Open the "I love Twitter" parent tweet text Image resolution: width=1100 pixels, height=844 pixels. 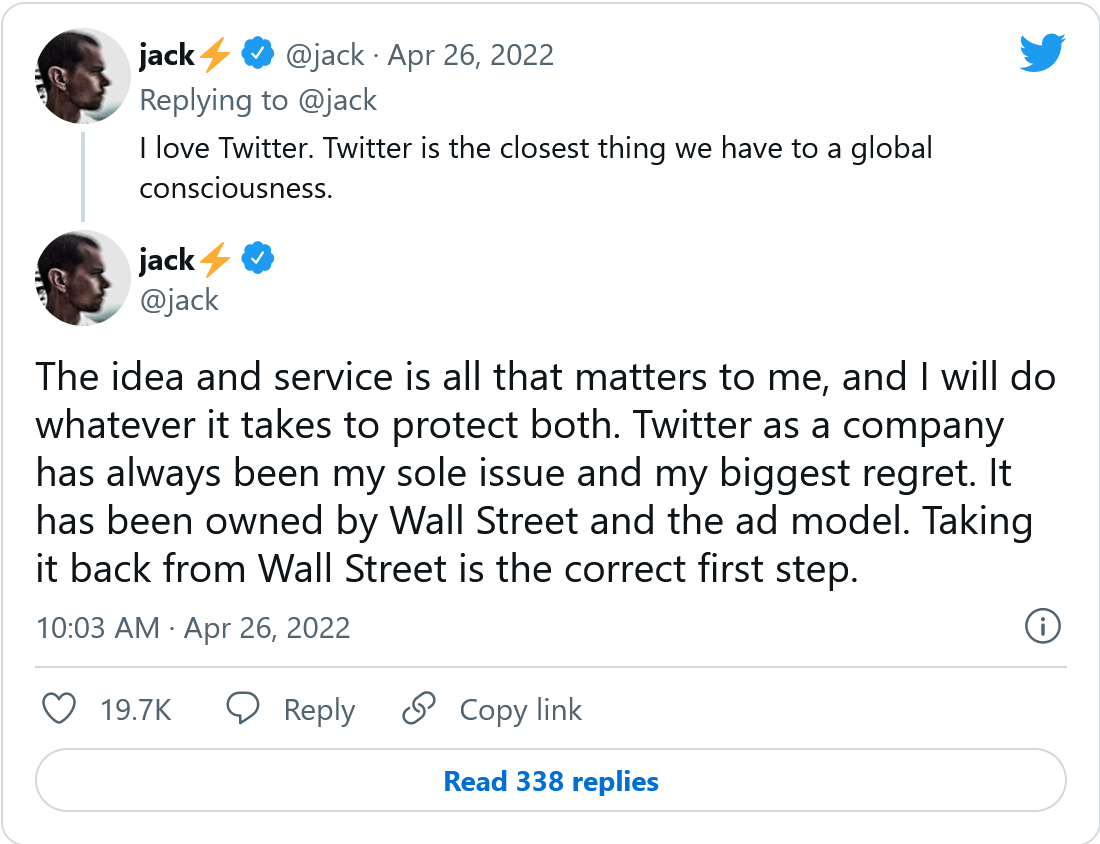pyautogui.click(x=535, y=167)
